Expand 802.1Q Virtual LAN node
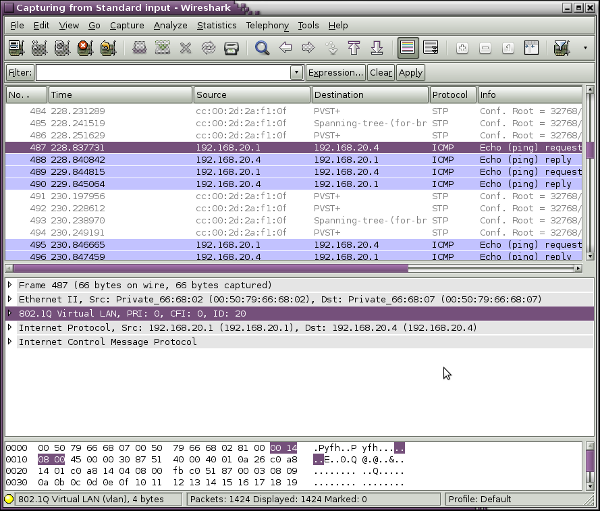 click(x=10, y=313)
